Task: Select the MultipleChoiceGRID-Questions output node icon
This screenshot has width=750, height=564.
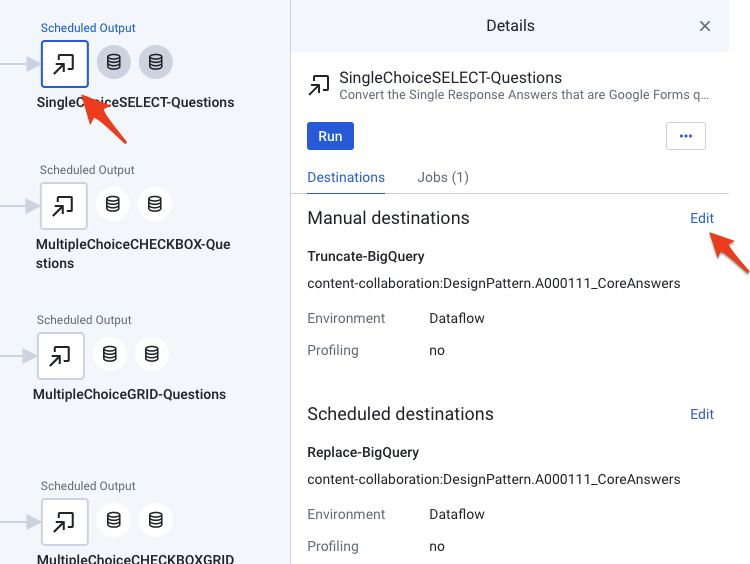Action: (61, 355)
